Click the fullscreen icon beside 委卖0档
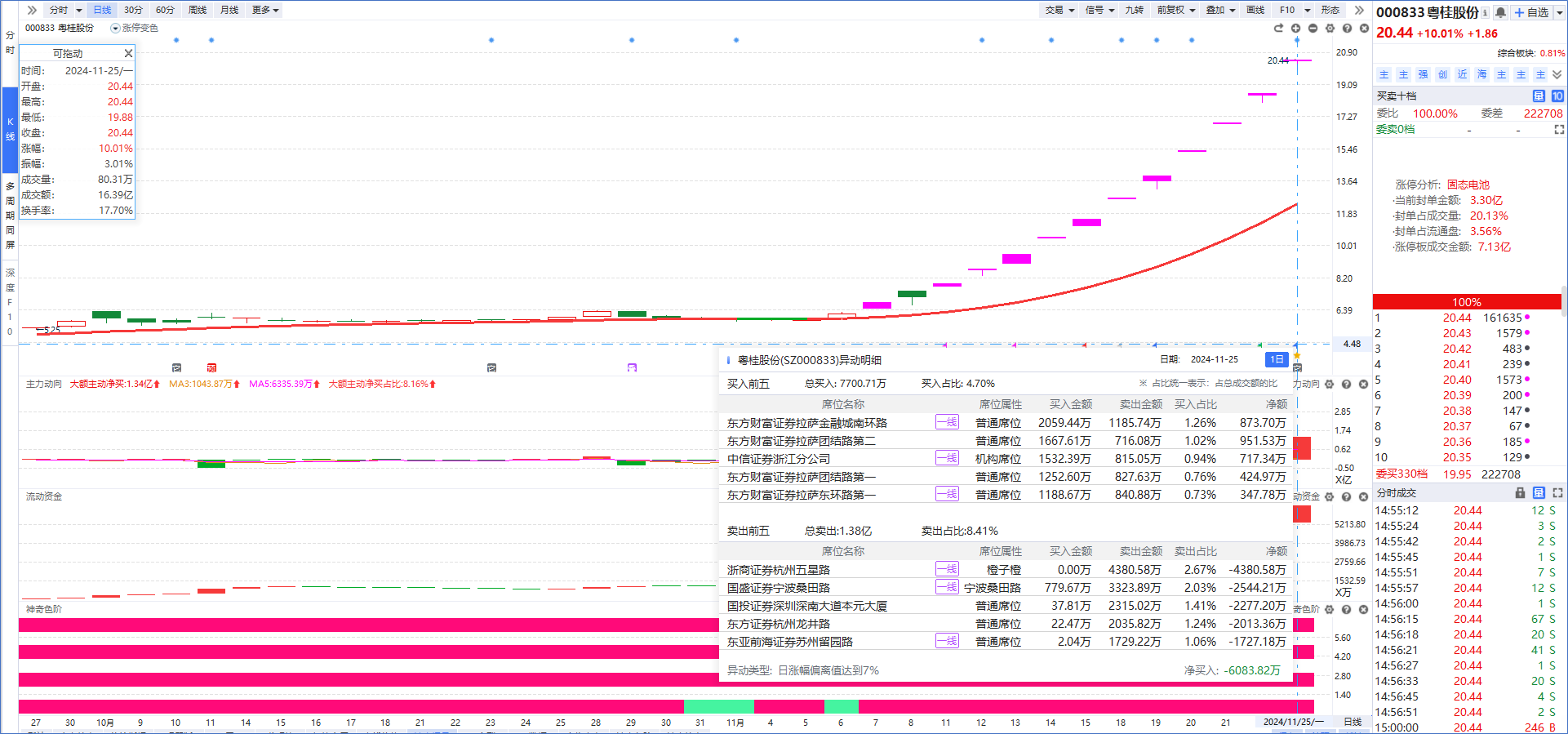This screenshot has width=1568, height=734. [x=1559, y=130]
